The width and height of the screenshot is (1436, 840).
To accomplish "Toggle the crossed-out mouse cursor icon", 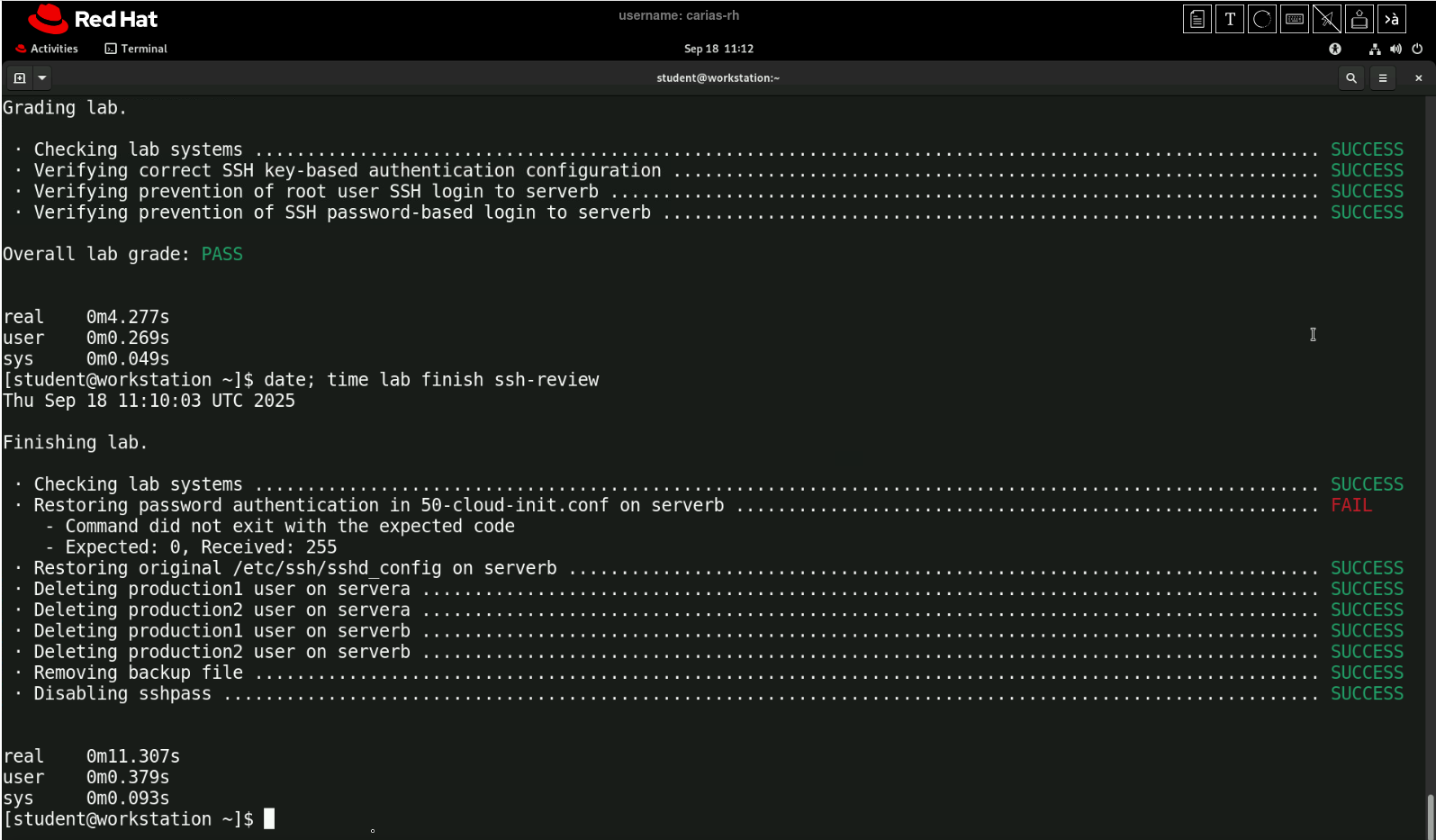I will pos(1327,19).
